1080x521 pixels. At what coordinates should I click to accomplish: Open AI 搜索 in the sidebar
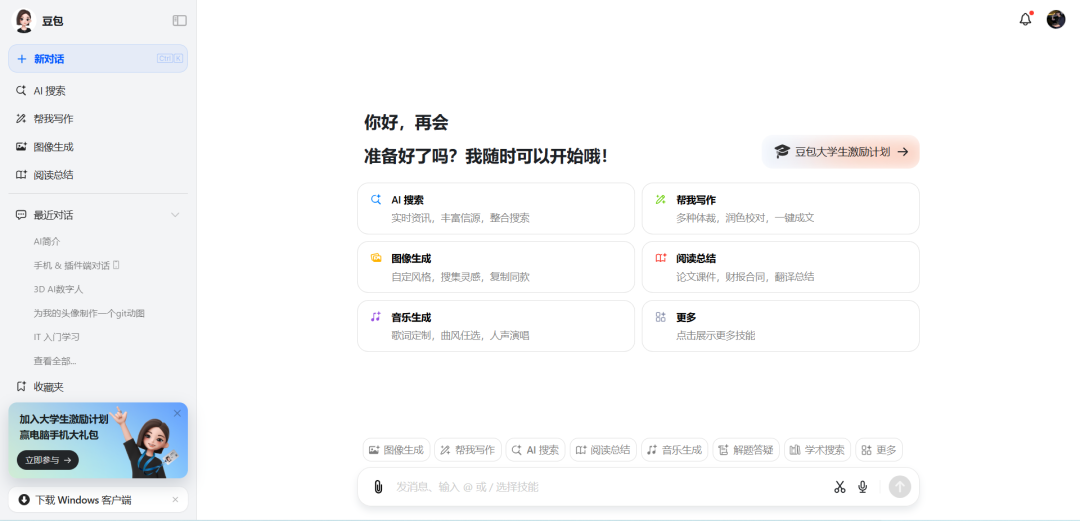[98, 90]
